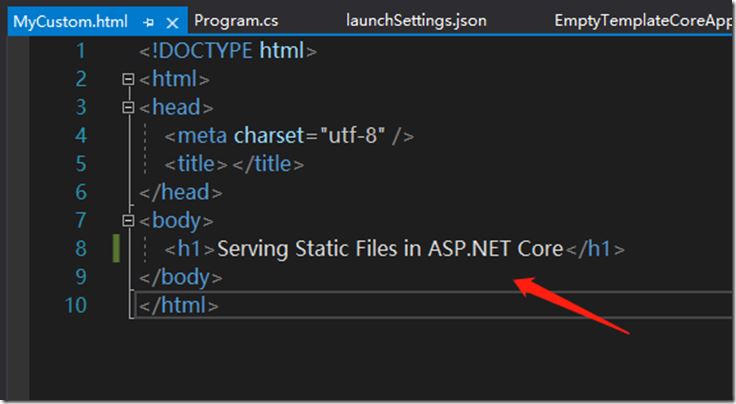736x404 pixels.
Task: Click the closing head tag
Action: click(181, 192)
